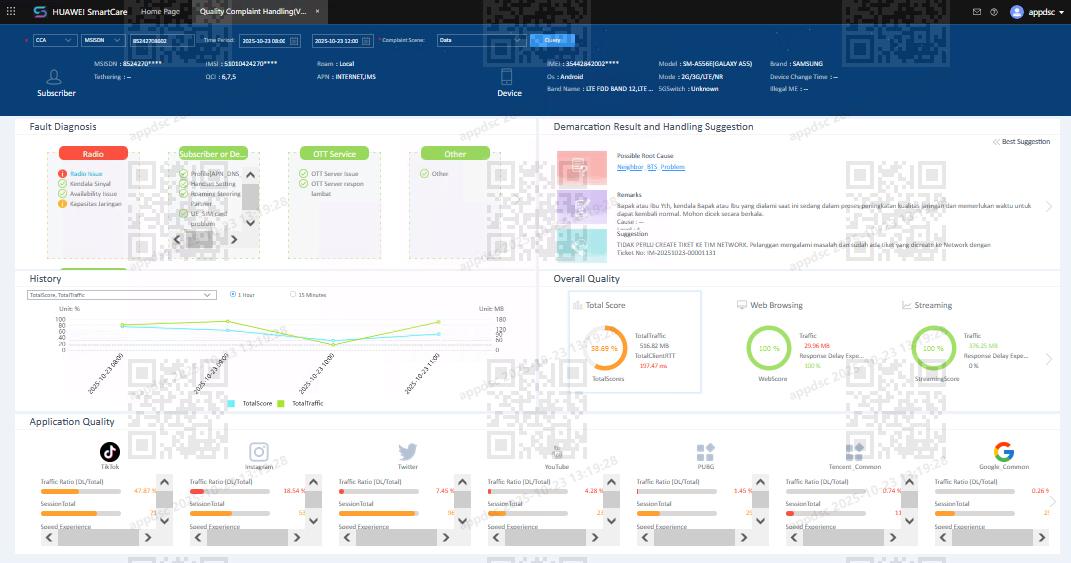Open start time calendar picker icon
Image resolution: width=1071 pixels, height=563 pixels.
point(294,41)
